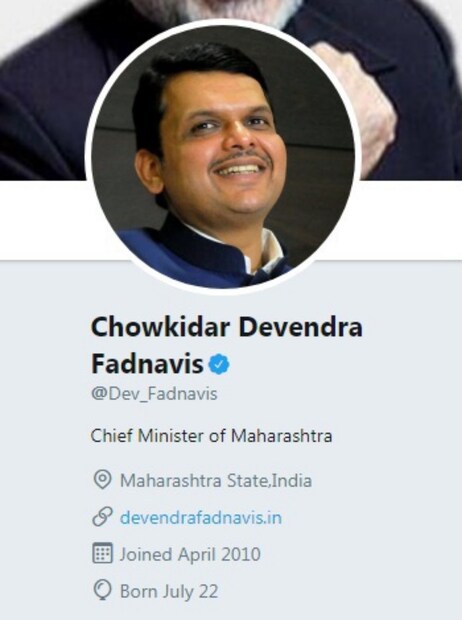Click the location pin icon
Image resolution: width=462 pixels, height=620 pixels.
[x=102, y=480]
